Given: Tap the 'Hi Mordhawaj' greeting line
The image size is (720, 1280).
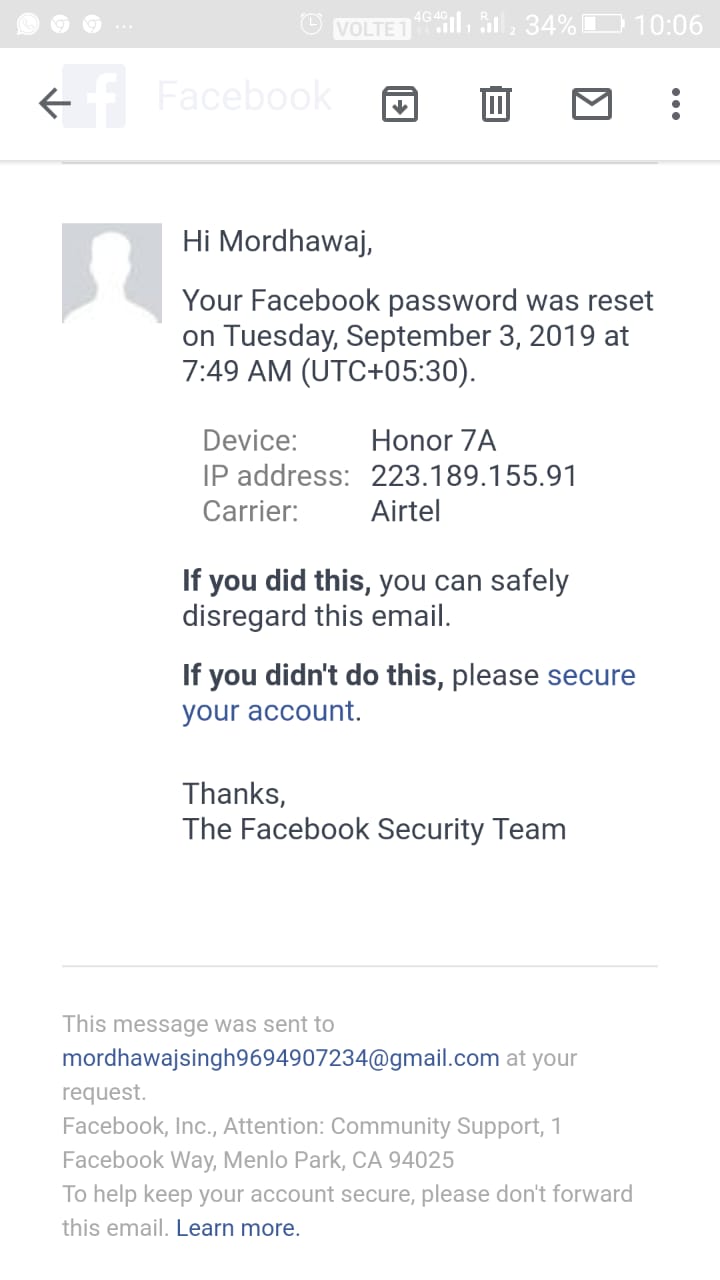Looking at the screenshot, I should [x=277, y=242].
